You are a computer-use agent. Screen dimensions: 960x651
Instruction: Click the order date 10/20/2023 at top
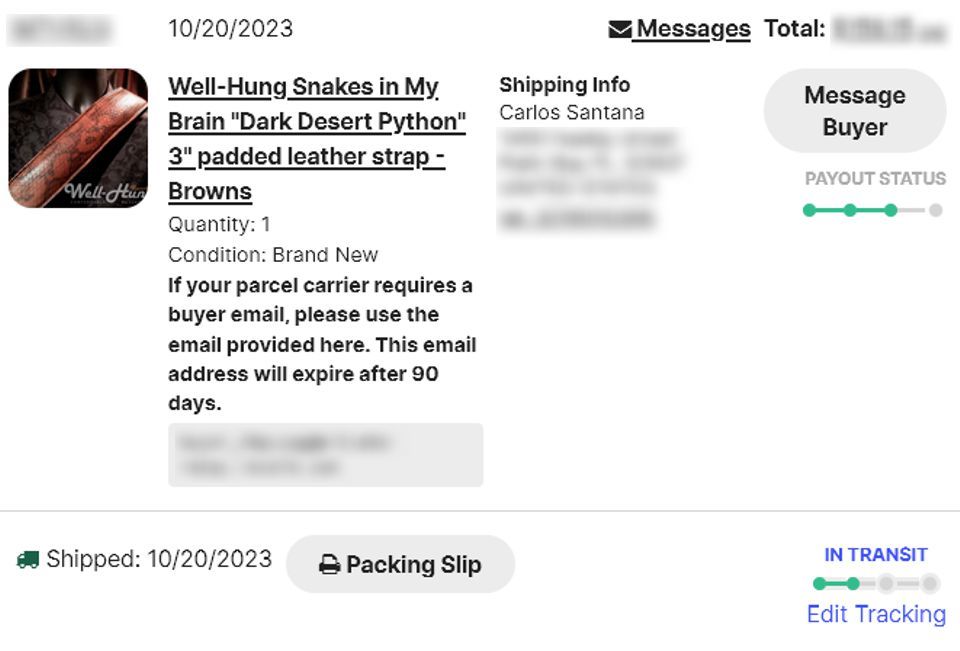point(230,28)
